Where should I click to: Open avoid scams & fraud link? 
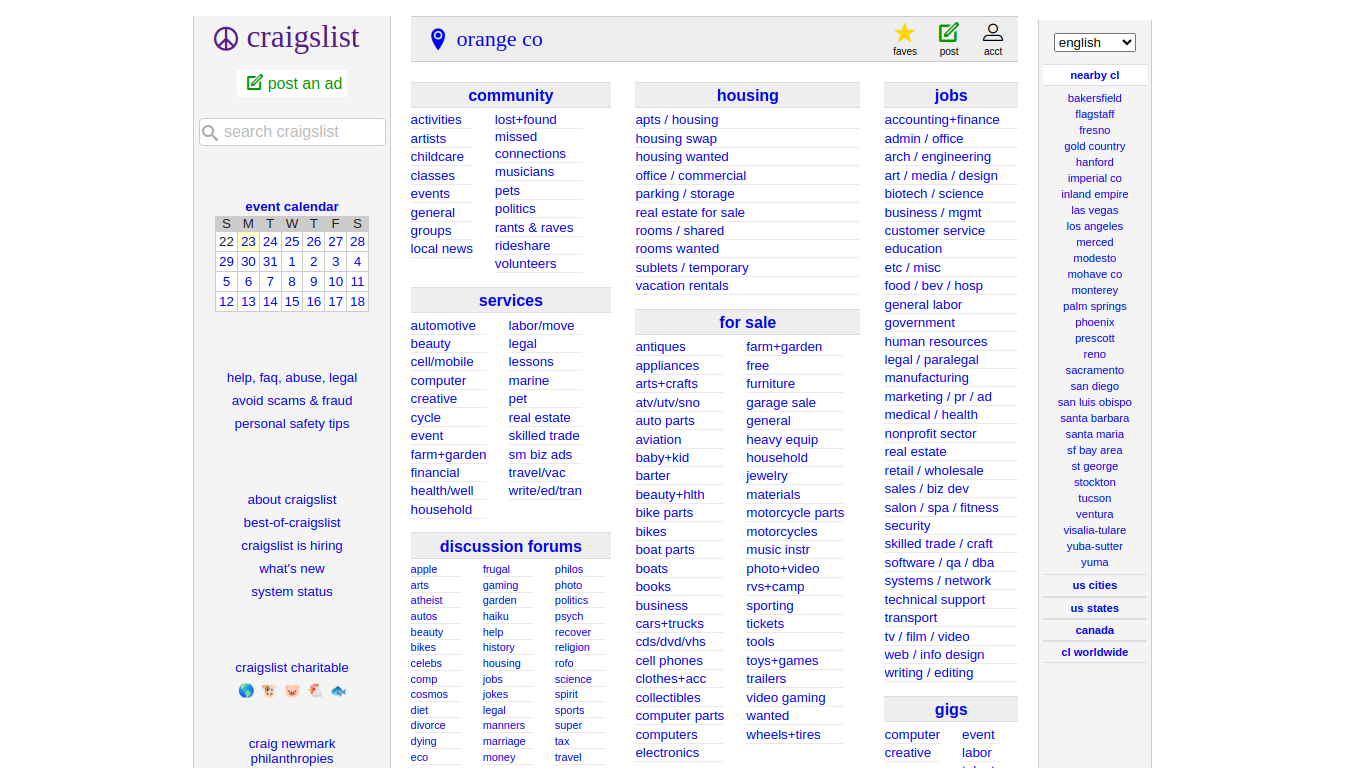[x=292, y=401]
